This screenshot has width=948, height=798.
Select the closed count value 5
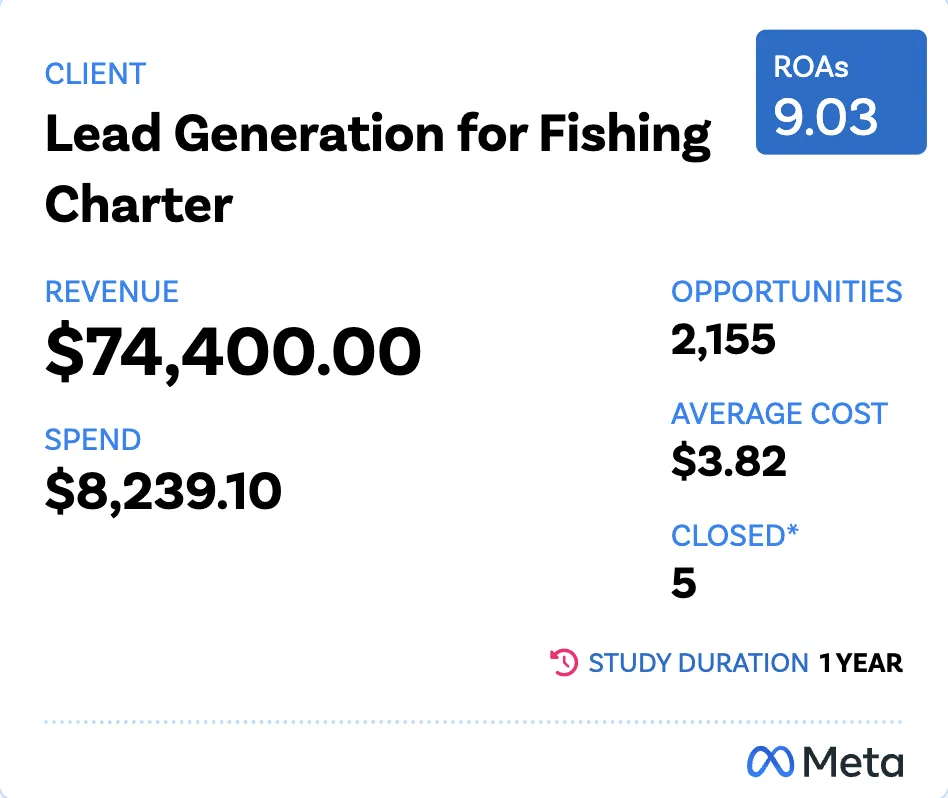[x=684, y=583]
